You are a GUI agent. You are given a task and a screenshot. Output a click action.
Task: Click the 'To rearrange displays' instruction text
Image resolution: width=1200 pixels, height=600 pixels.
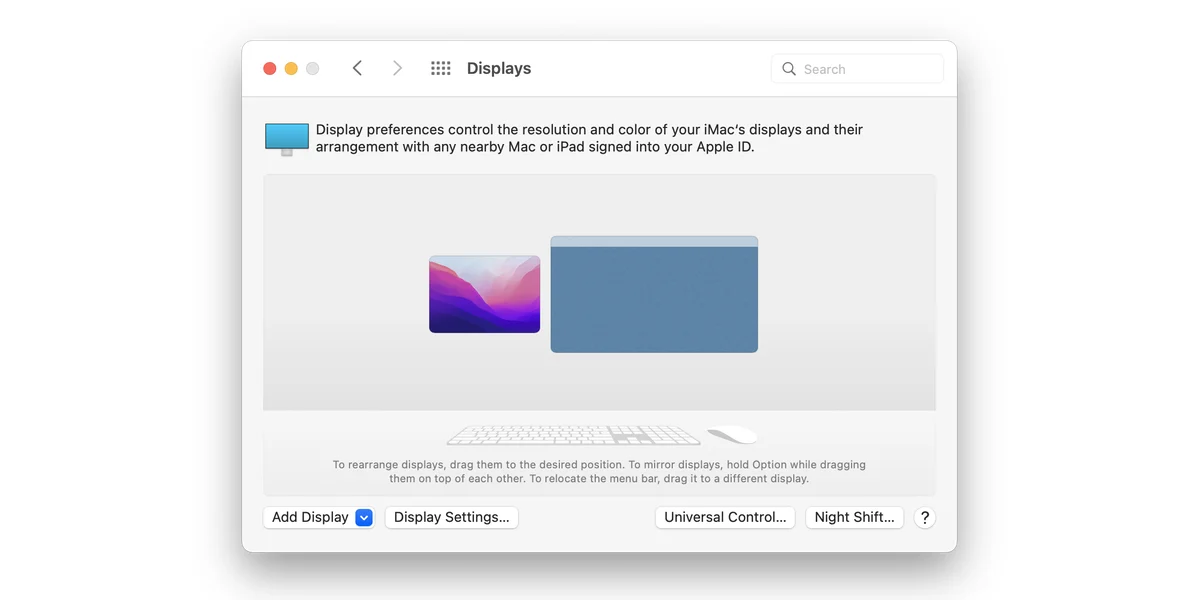point(599,472)
